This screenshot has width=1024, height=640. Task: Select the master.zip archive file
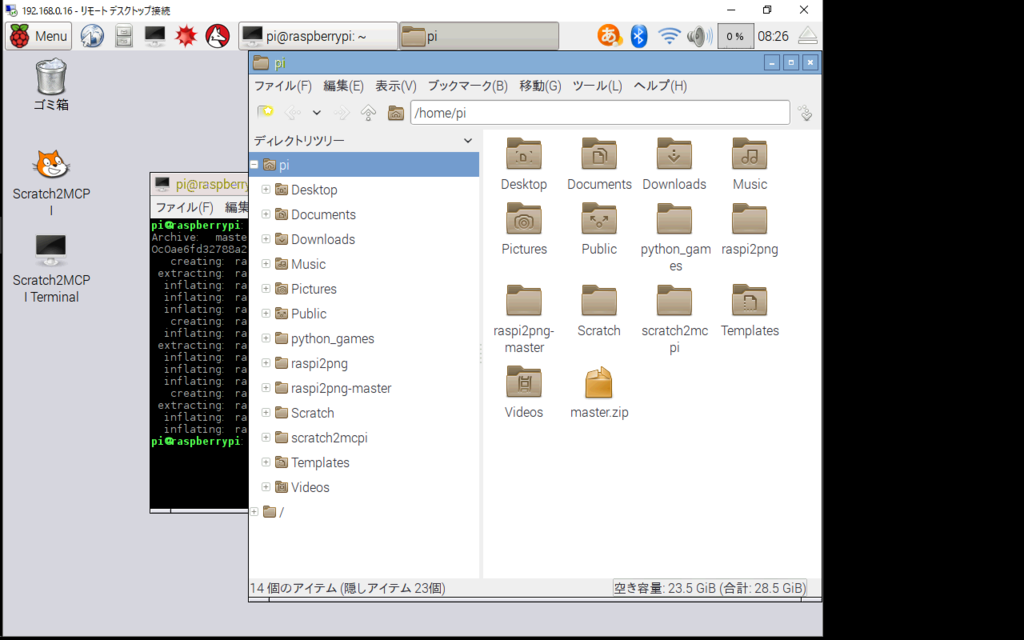point(599,392)
